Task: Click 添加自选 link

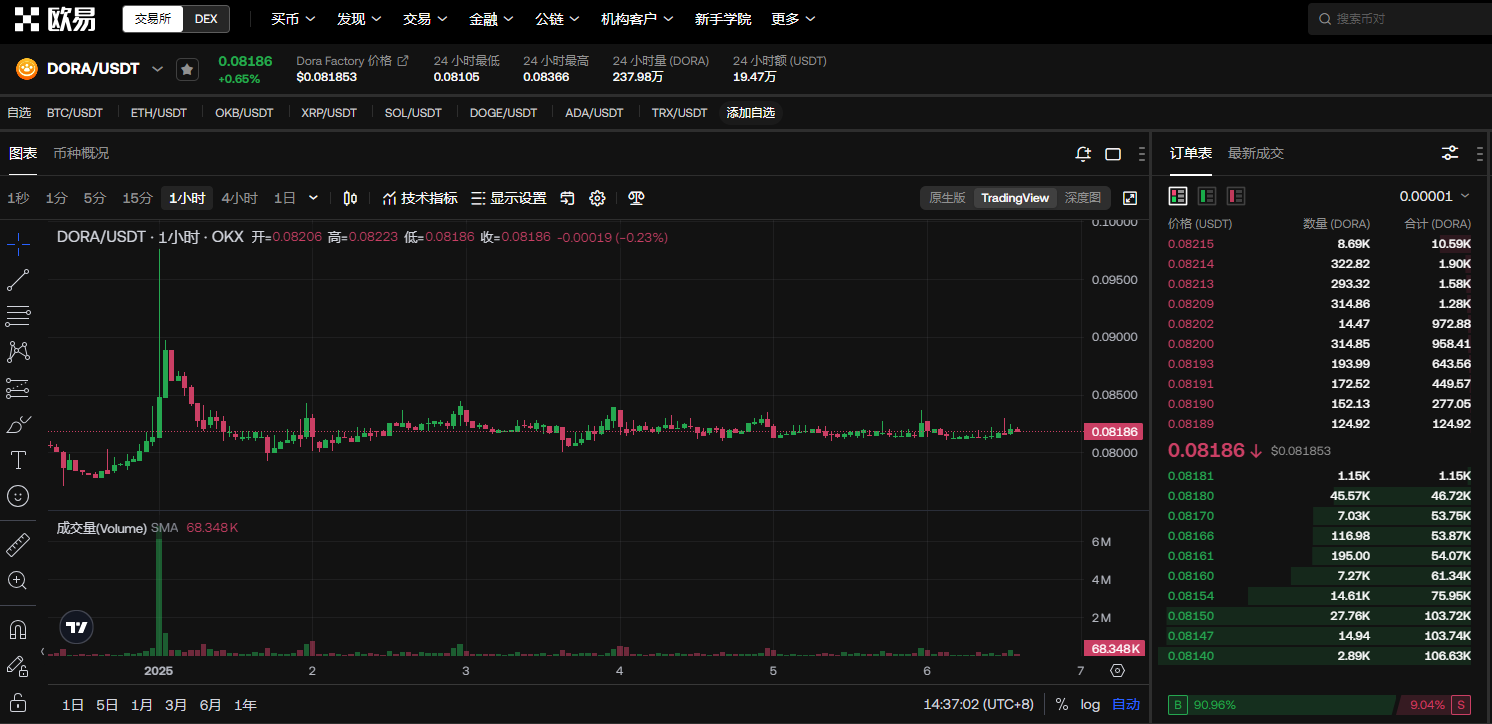Action: (750, 113)
